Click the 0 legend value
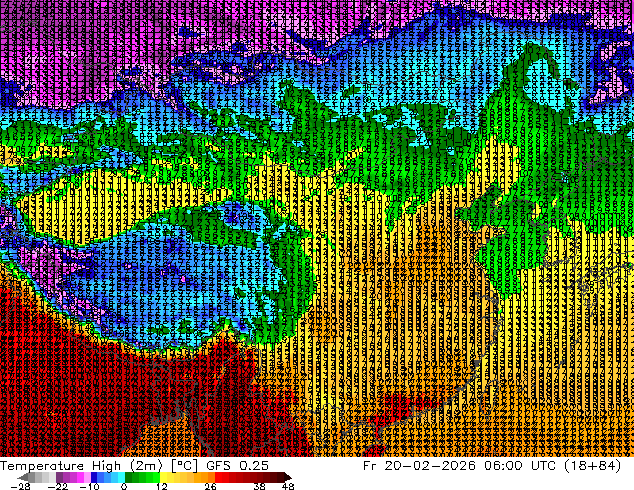634x490 pixels. (124, 486)
